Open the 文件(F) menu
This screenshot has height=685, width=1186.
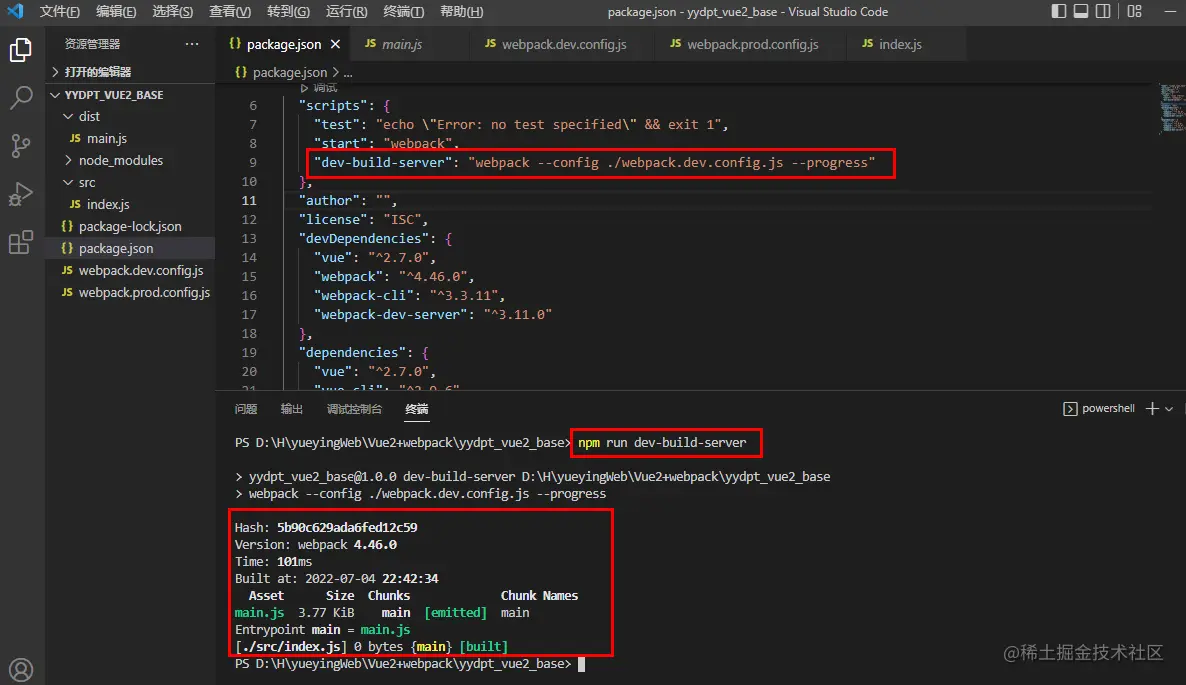(x=60, y=11)
